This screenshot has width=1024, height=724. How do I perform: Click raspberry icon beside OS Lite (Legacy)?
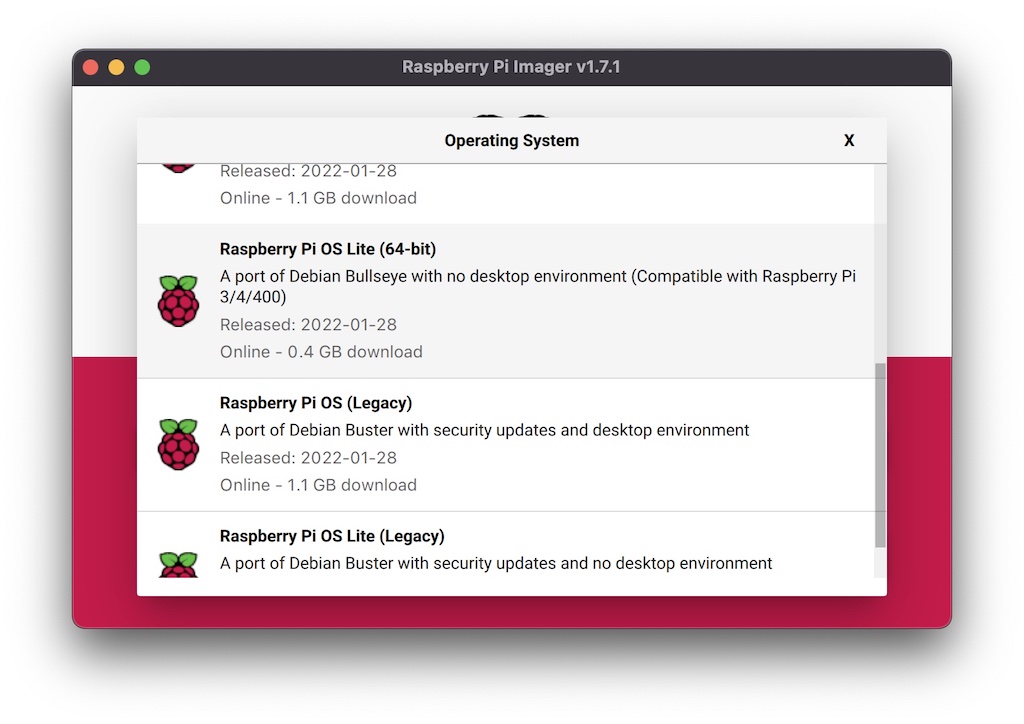[178, 565]
